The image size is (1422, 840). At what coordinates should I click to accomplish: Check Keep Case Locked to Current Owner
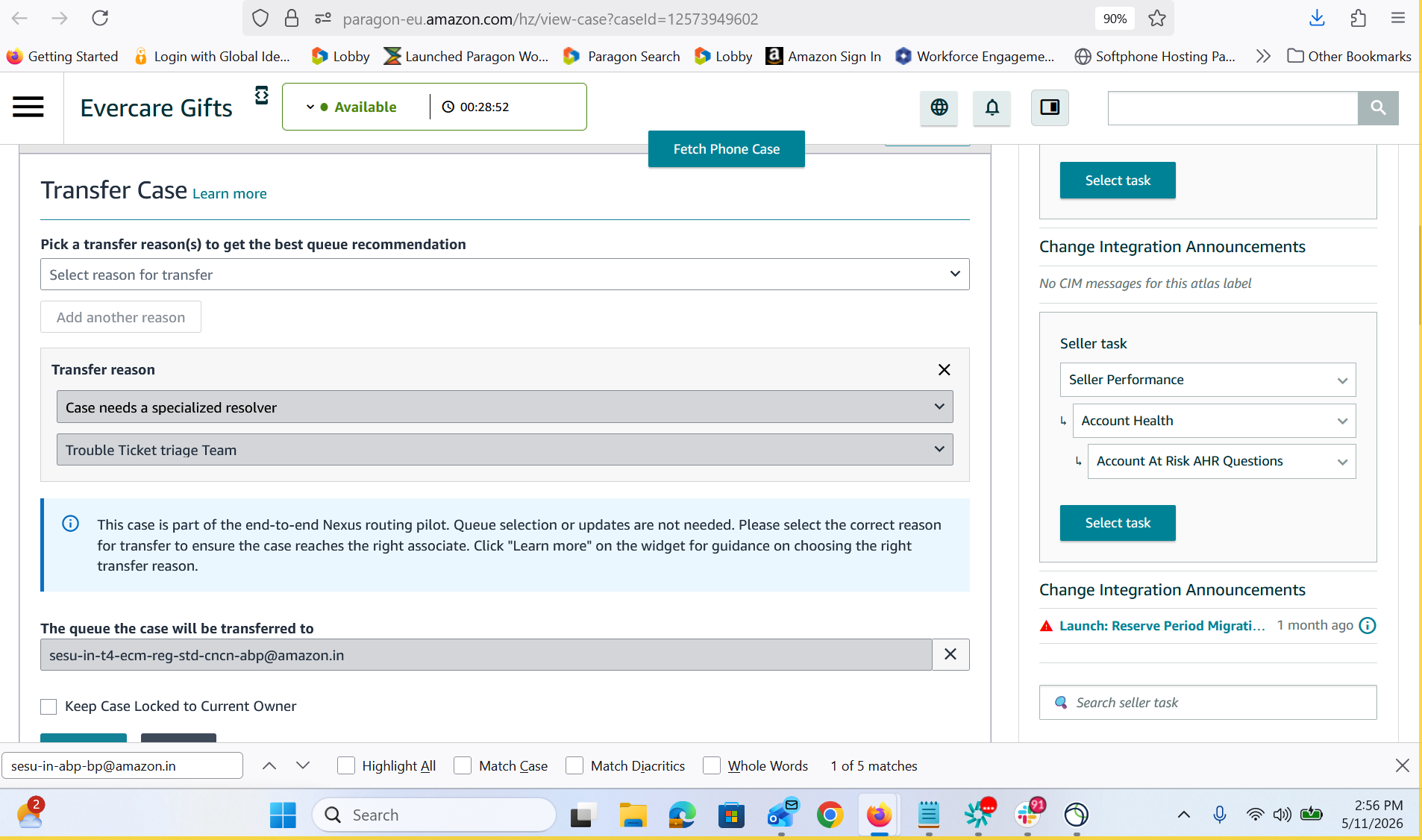[x=48, y=706]
